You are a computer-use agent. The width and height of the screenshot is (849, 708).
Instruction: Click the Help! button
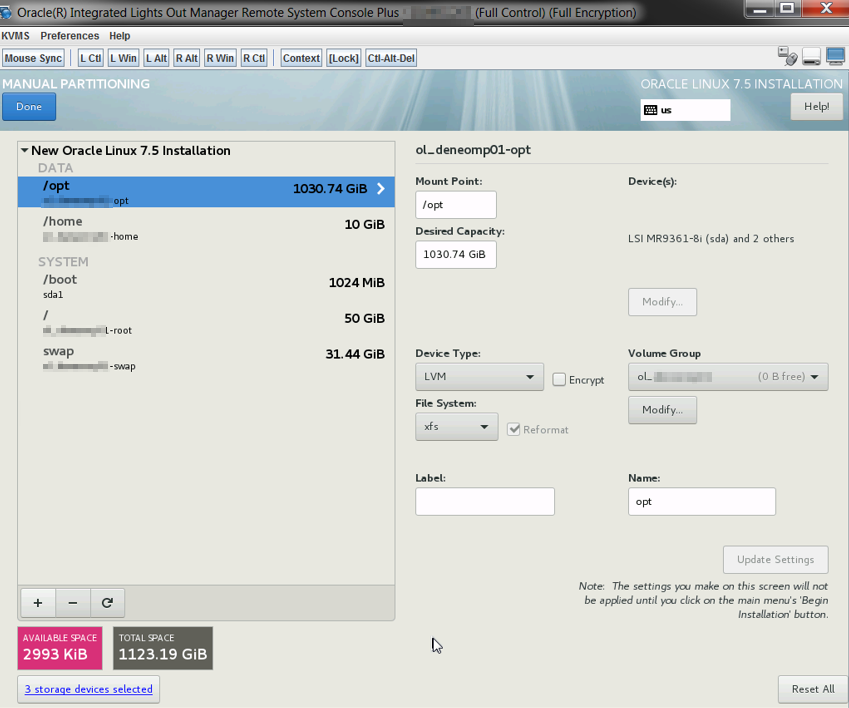(817, 107)
